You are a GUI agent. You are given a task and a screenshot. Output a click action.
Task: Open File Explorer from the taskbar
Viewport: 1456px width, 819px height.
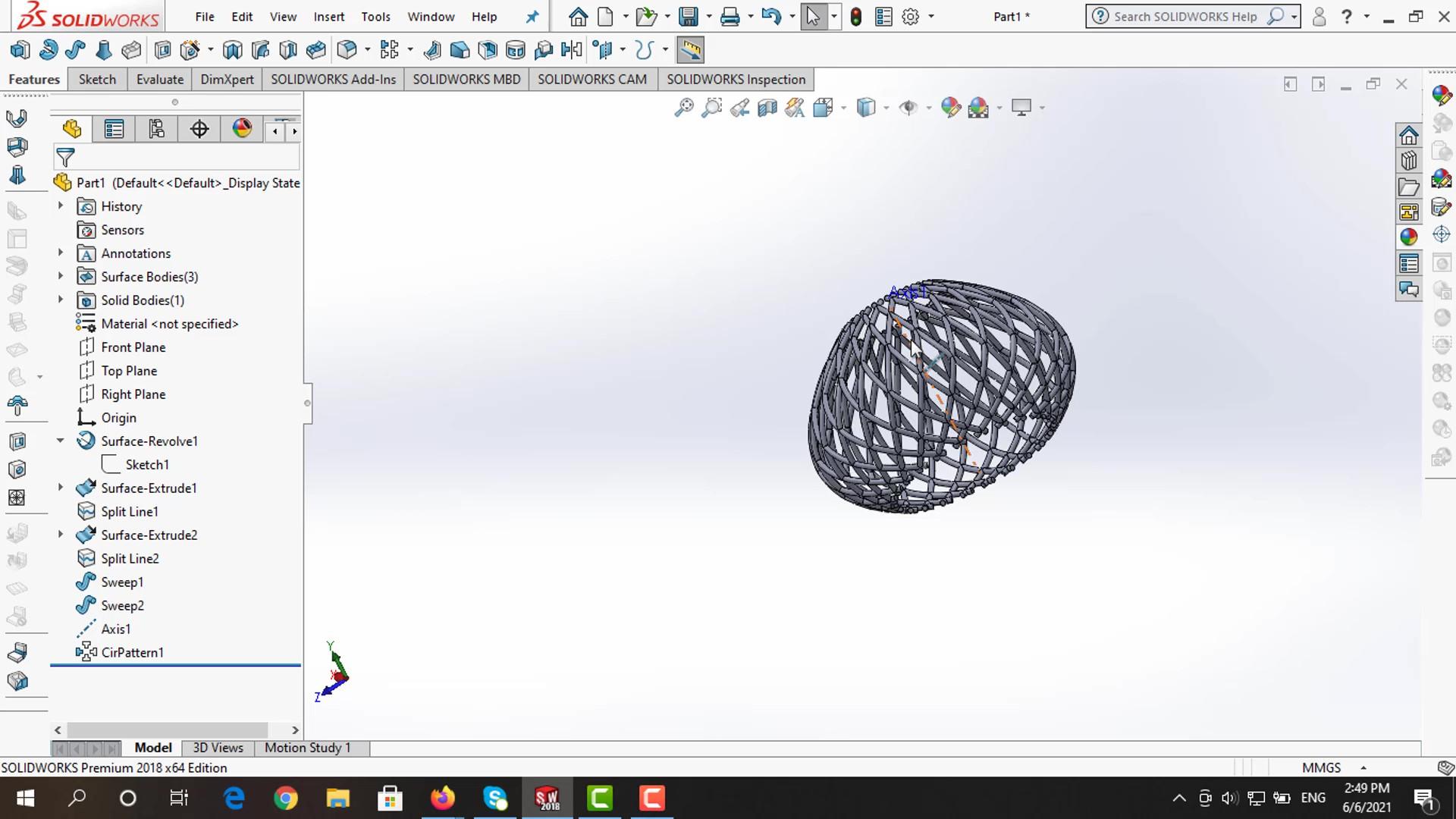337,798
